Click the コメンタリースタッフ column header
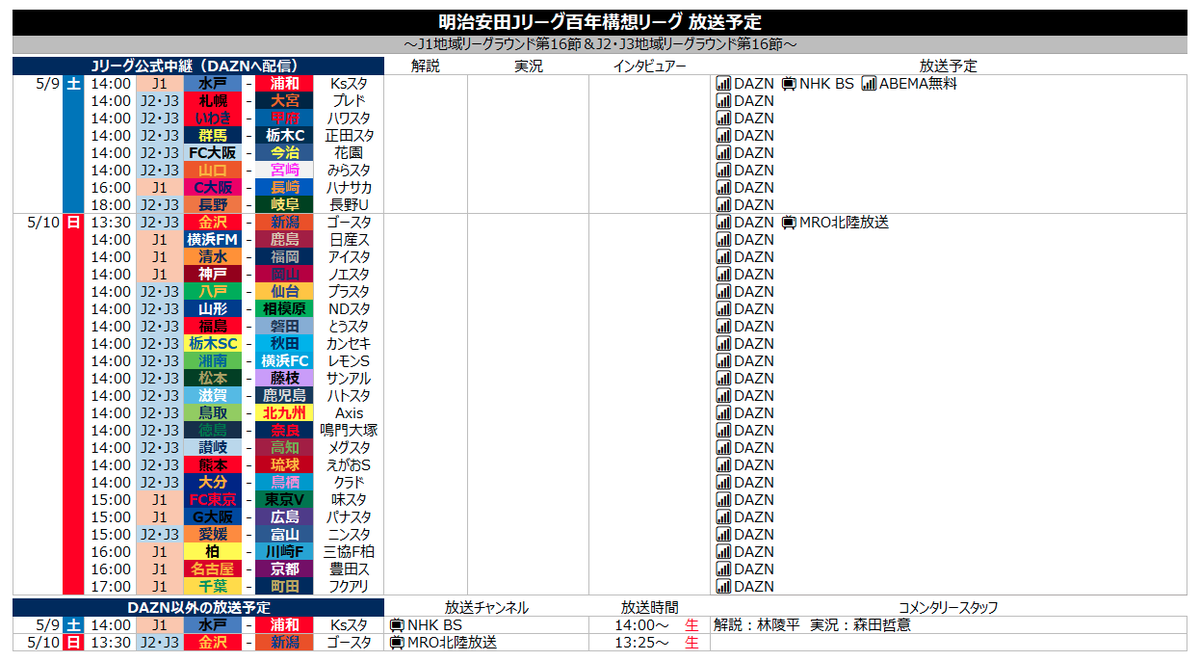 (947, 607)
